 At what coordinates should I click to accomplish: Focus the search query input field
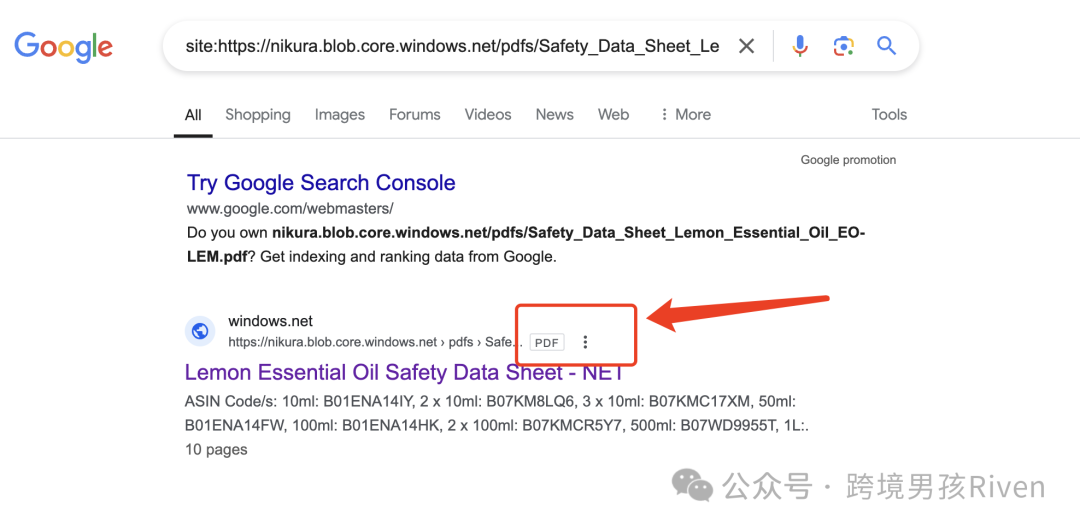click(453, 46)
